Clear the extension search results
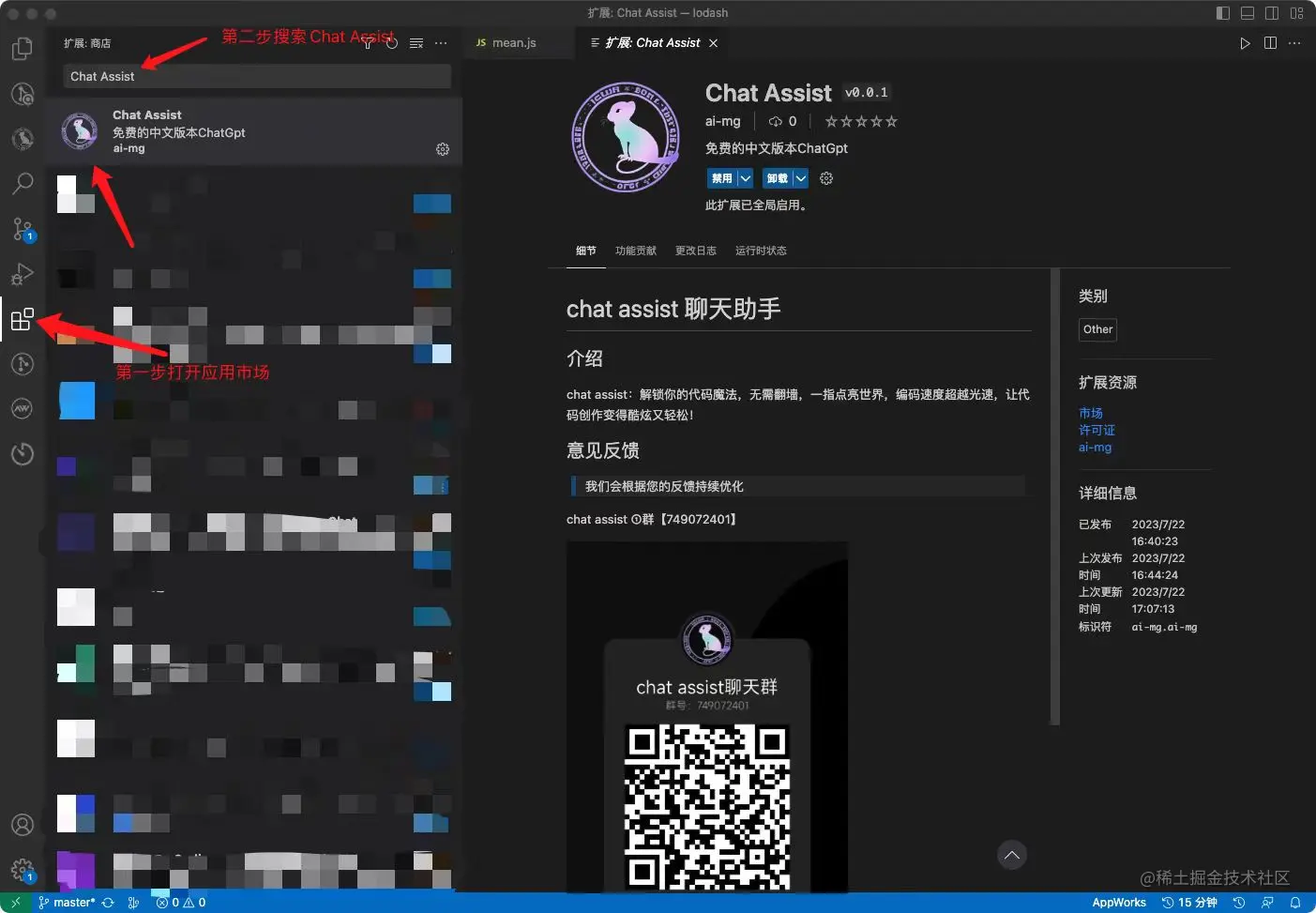Viewport: 1316px width, 913px height. coord(416,42)
